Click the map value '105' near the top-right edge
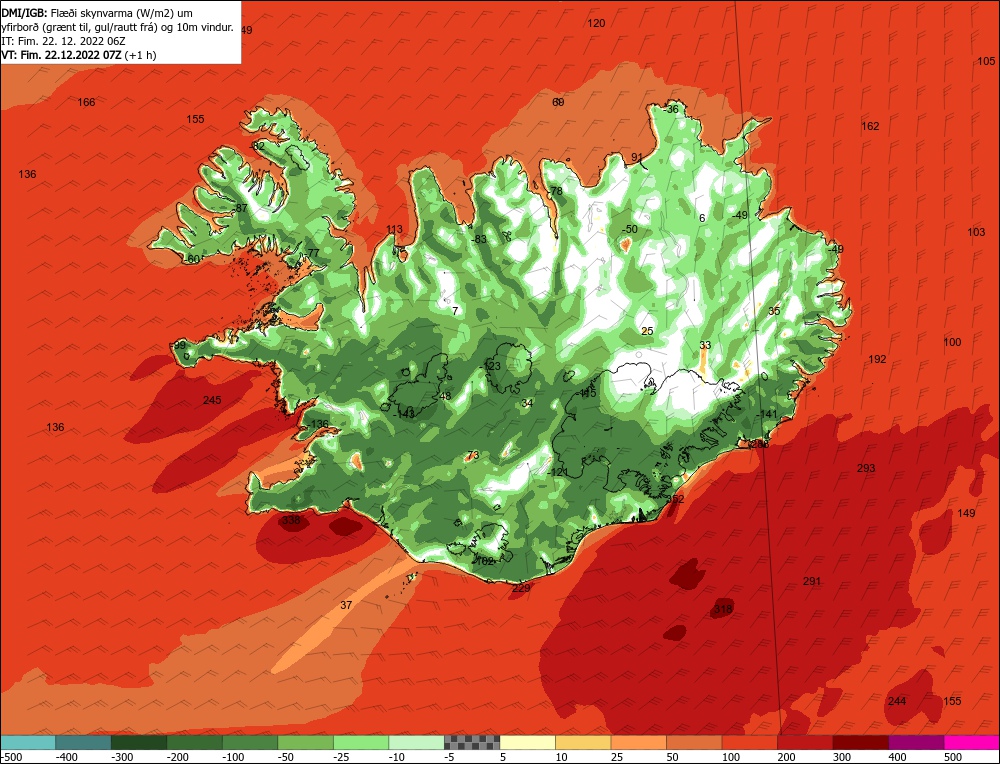1000x764 pixels. click(986, 61)
